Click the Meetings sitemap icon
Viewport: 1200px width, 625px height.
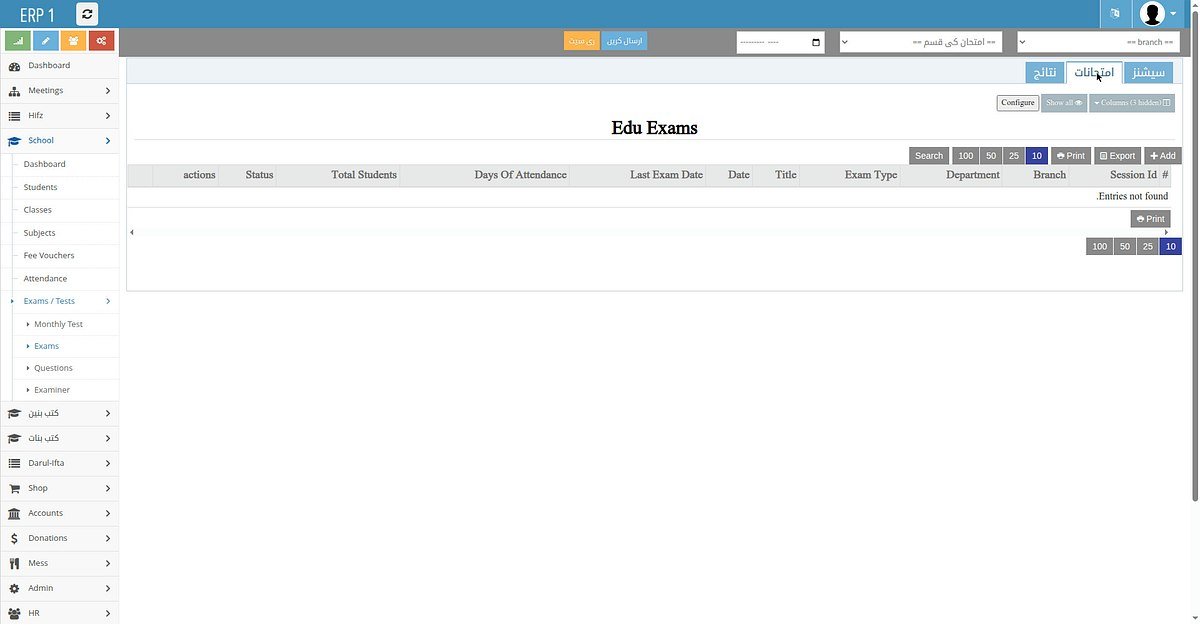coord(14,91)
